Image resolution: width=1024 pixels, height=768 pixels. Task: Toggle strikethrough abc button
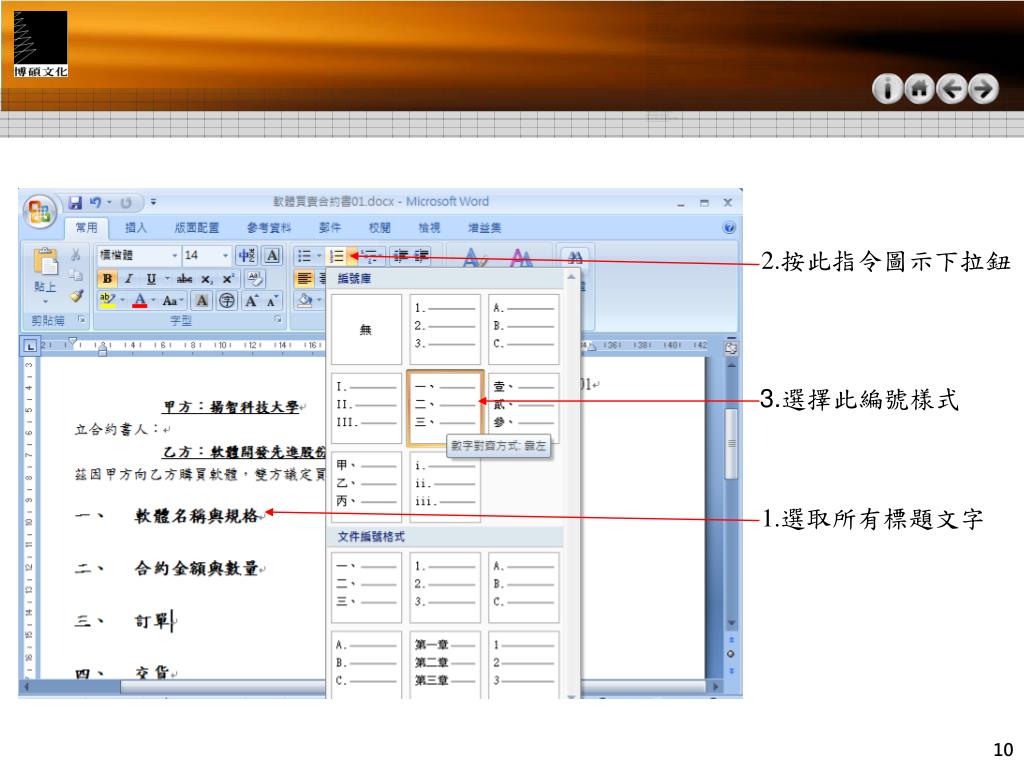[x=185, y=279]
